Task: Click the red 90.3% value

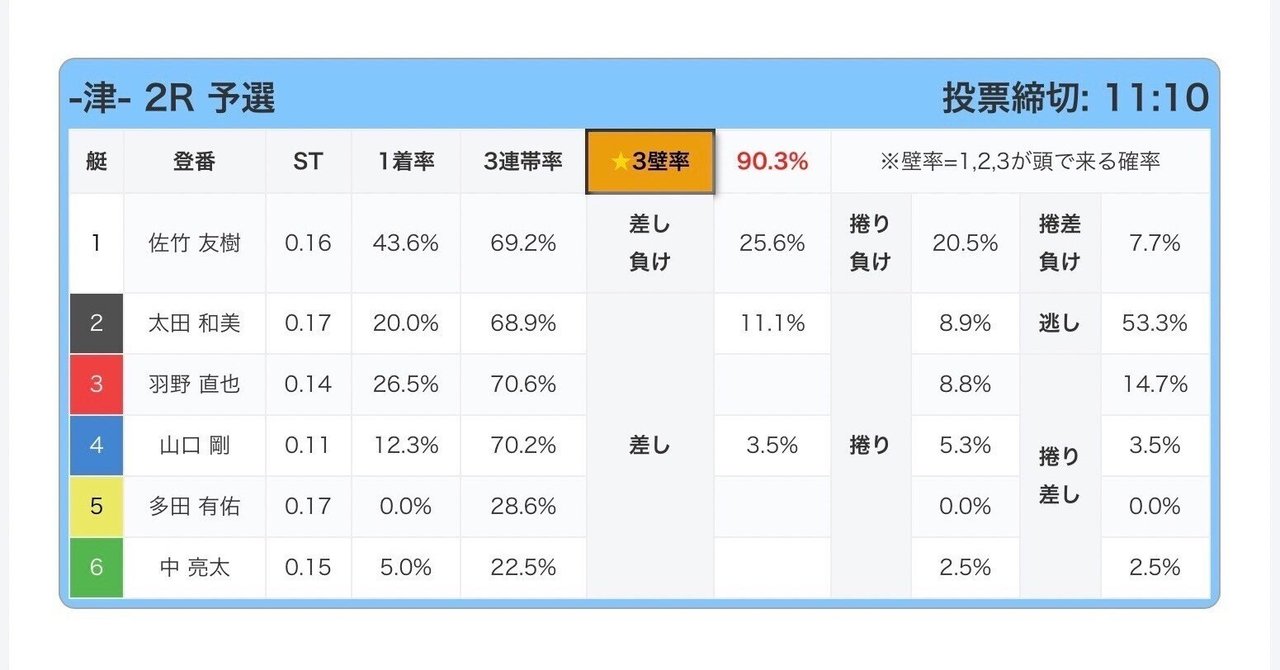Action: pos(772,161)
